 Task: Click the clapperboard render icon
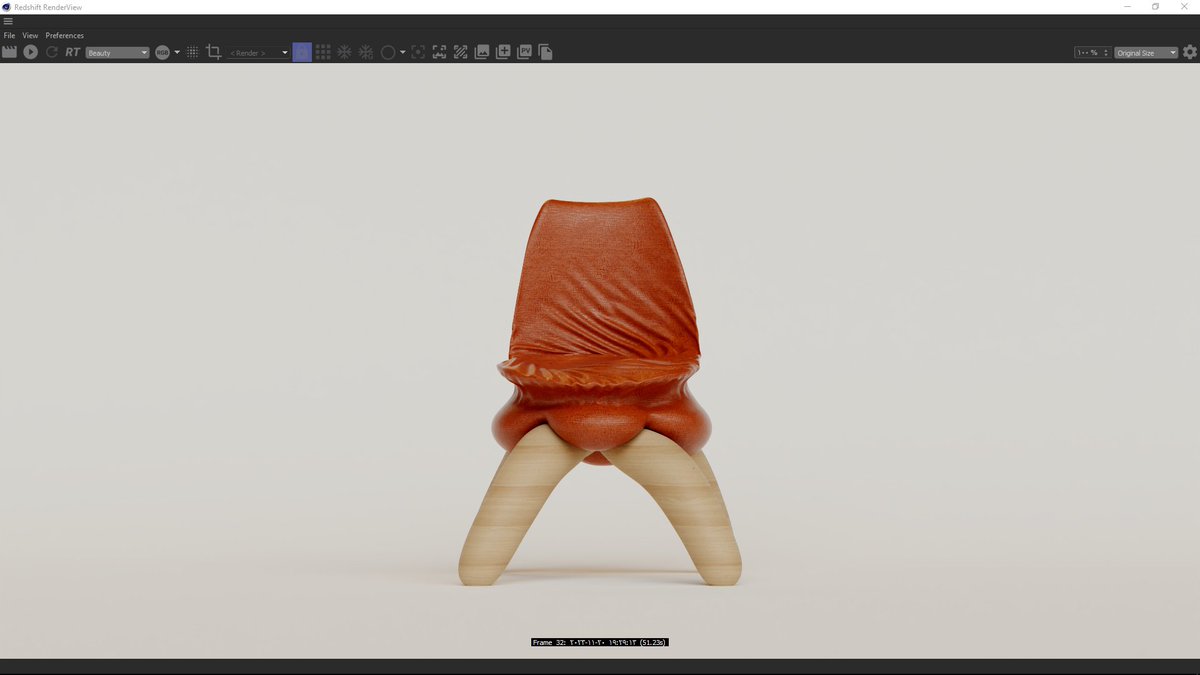pos(9,52)
